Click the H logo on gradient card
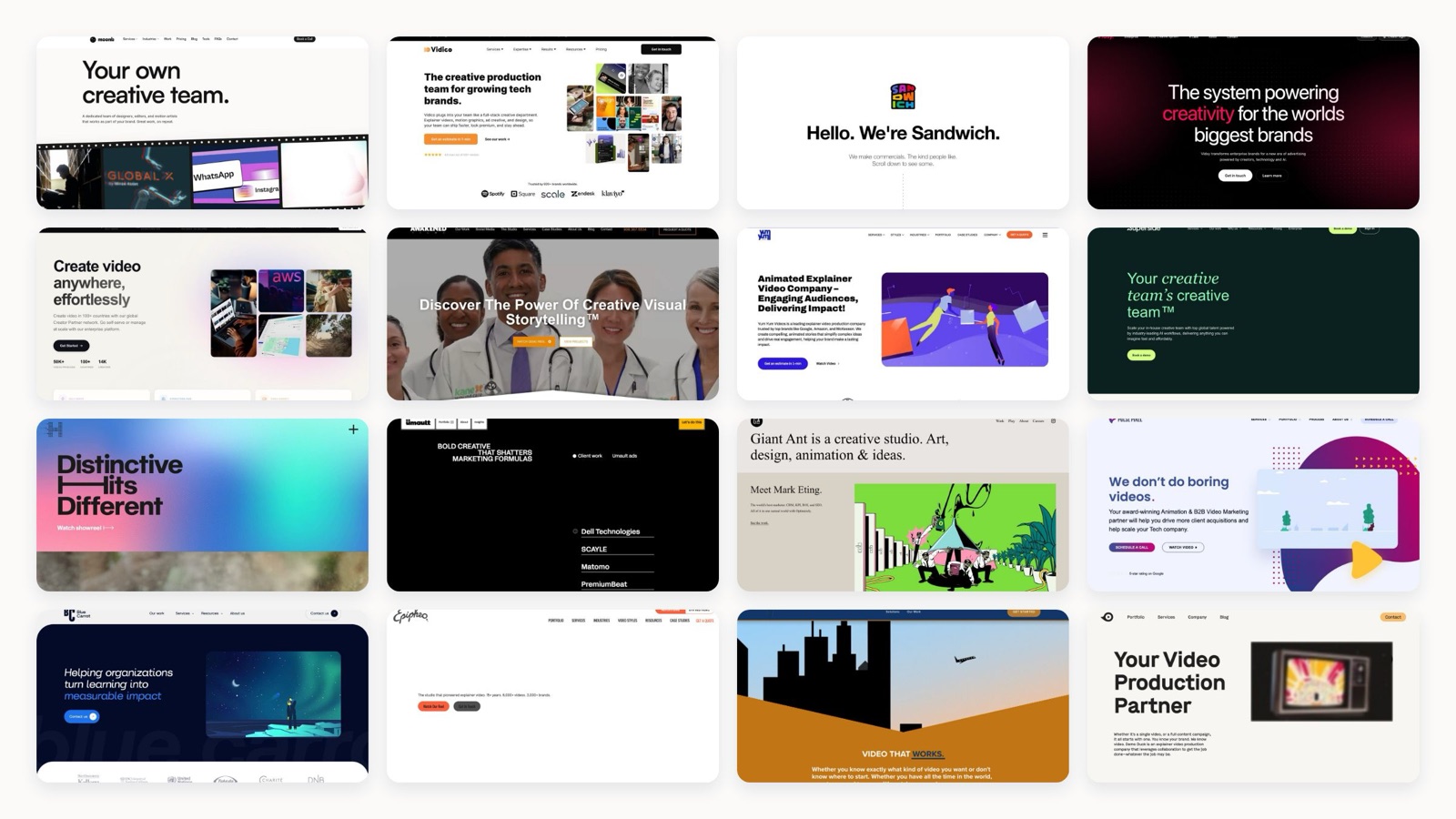The width and height of the screenshot is (1456, 819). click(x=55, y=430)
